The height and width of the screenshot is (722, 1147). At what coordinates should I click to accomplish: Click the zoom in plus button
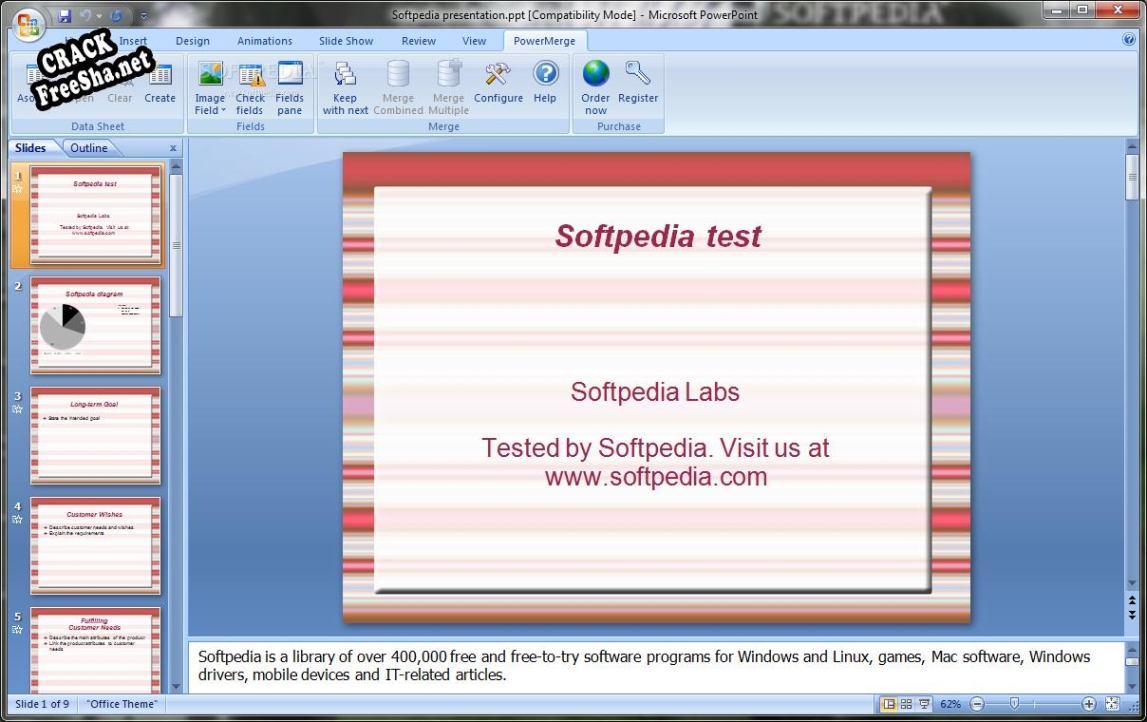pos(1090,704)
